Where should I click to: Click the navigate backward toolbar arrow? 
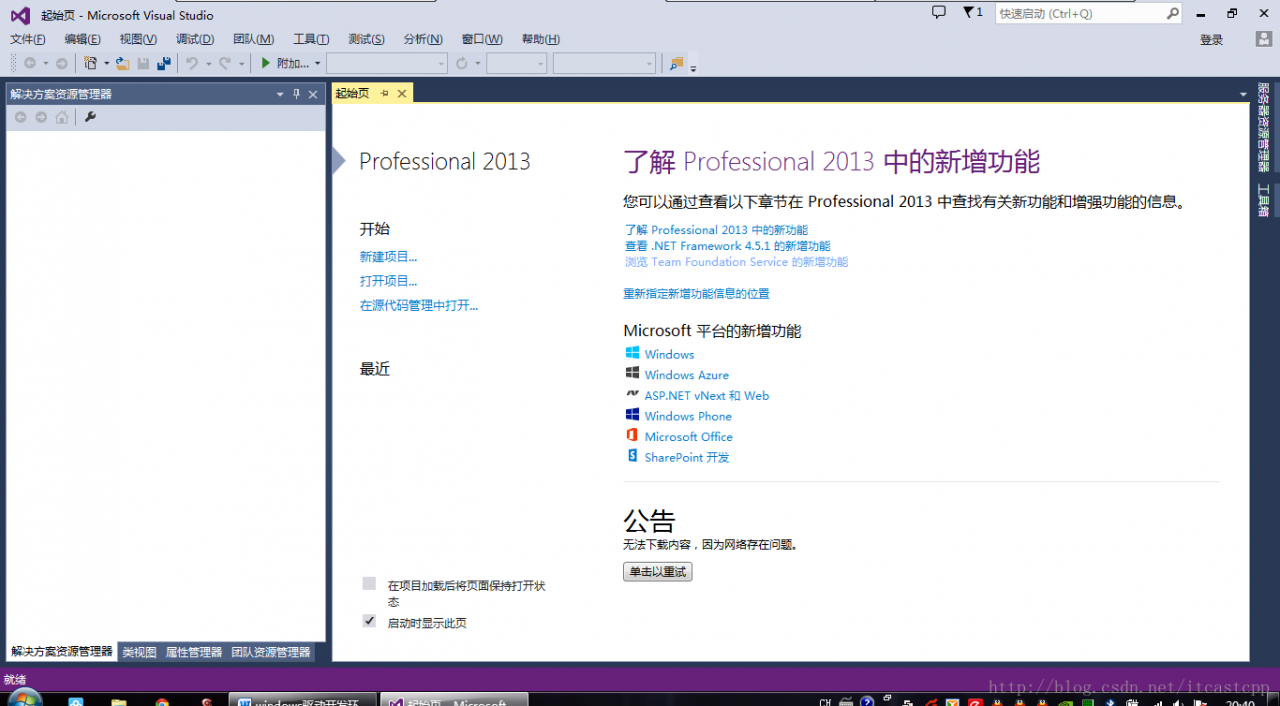pyautogui.click(x=30, y=63)
